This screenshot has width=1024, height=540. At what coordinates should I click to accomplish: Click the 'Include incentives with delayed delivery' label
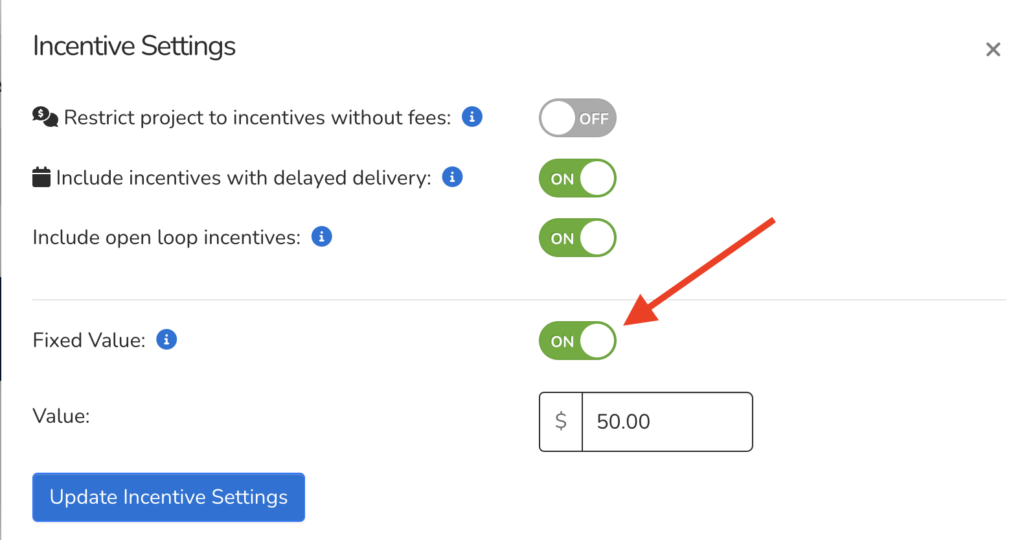click(243, 178)
